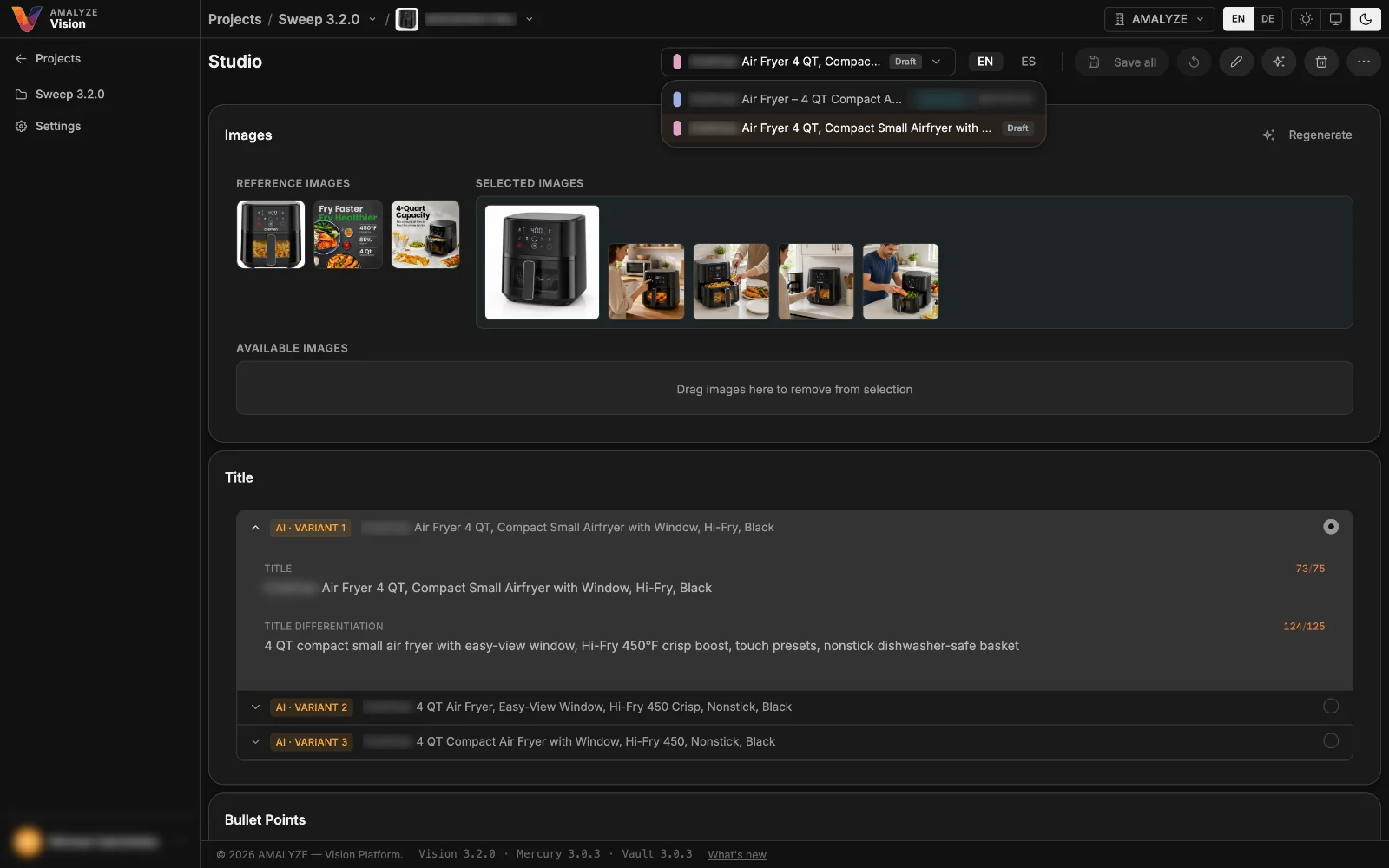
Task: Click '4 QT Air Fryer, Easy-View Window' variant title
Action: click(x=603, y=707)
